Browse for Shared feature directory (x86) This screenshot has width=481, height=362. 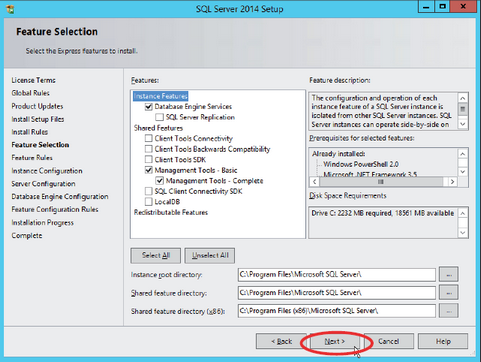point(449,311)
